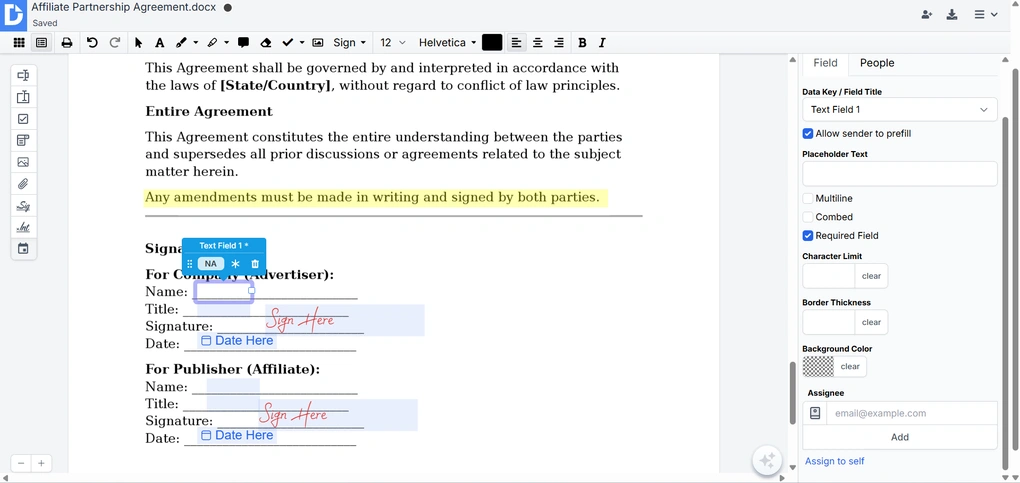Add initials field from sidebar

23,228
